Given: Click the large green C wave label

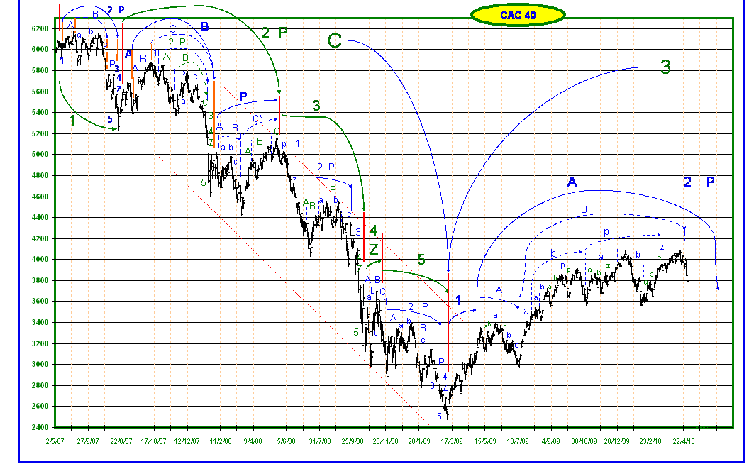Looking at the screenshot, I should (334, 41).
